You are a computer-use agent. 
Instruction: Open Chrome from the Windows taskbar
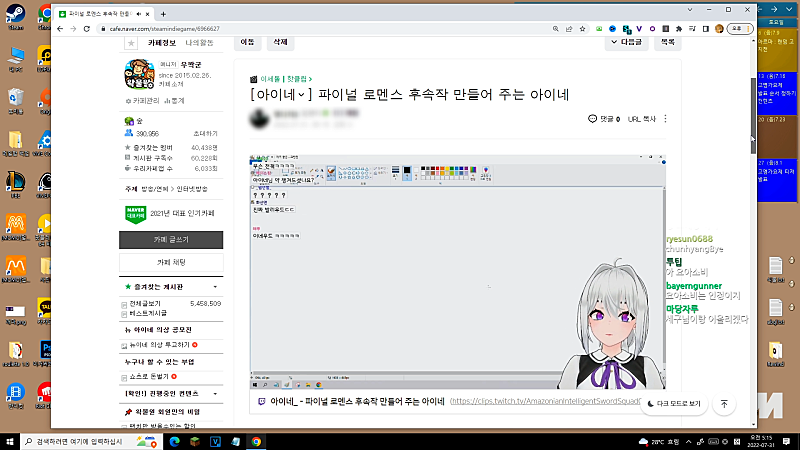click(257, 441)
